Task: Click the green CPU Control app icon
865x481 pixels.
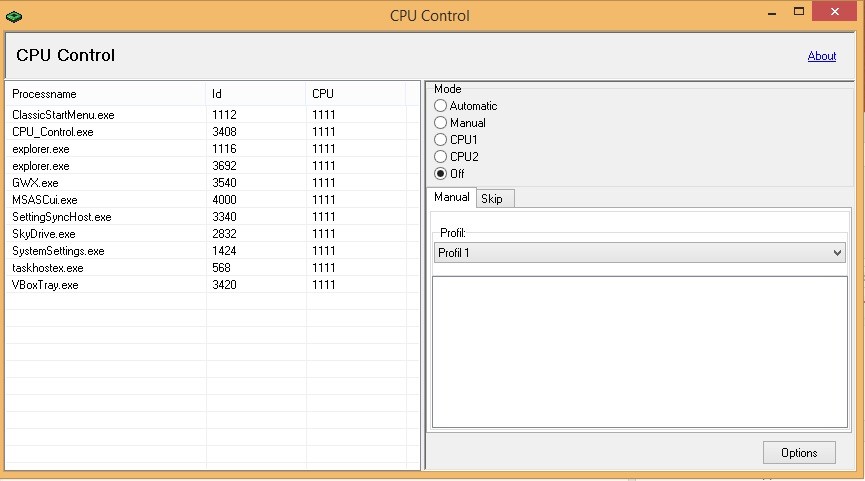Action: click(x=14, y=17)
